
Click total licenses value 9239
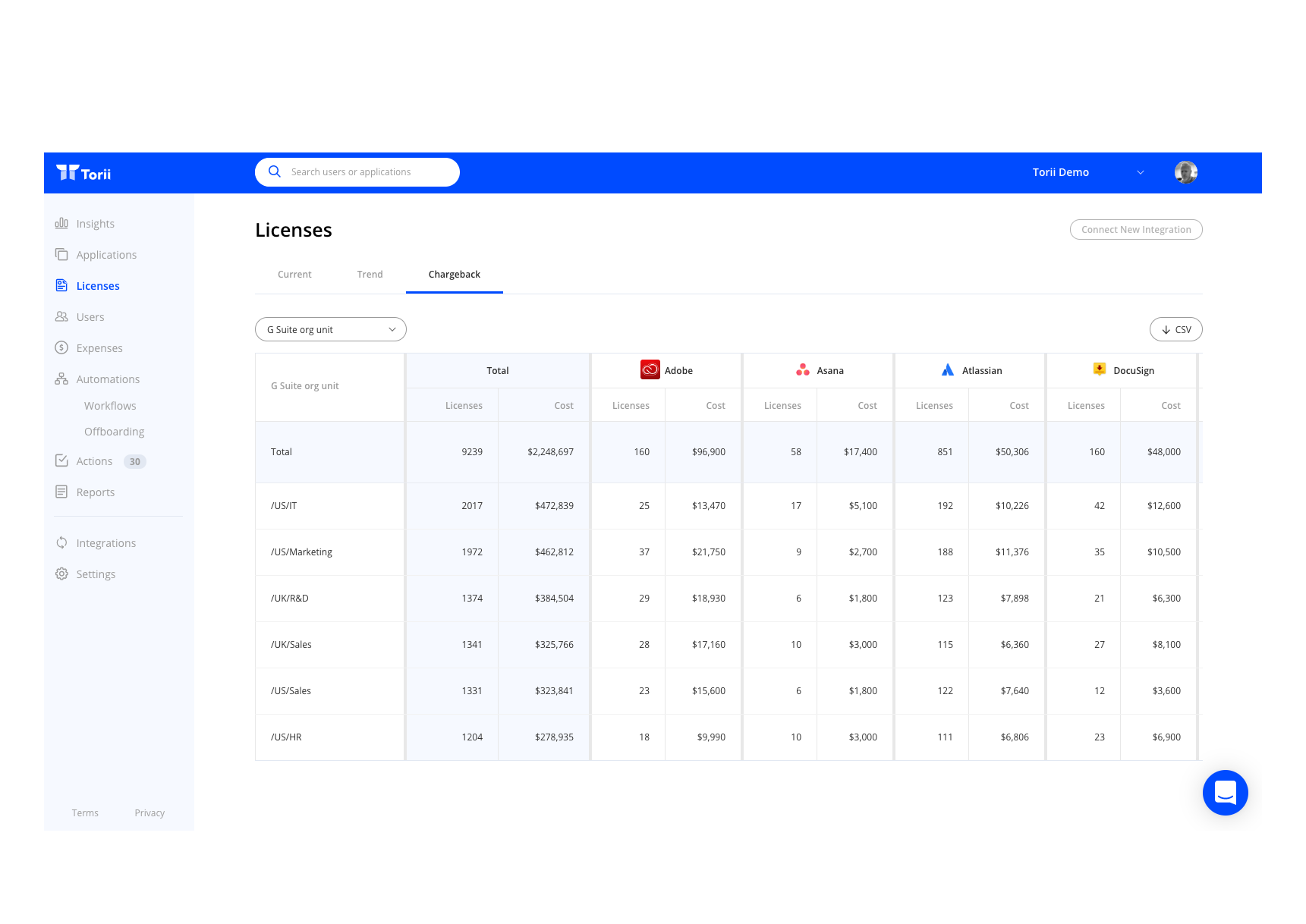472,452
